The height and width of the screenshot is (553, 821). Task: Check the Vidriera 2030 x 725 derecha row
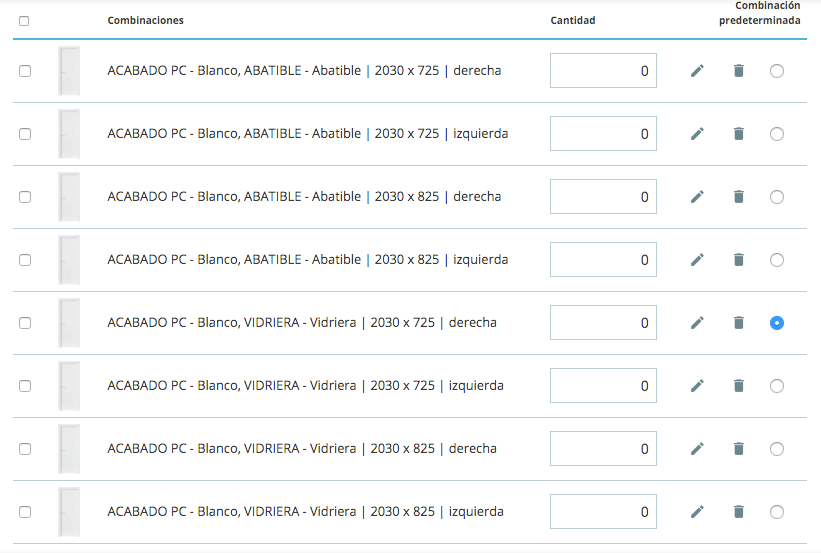(25, 323)
